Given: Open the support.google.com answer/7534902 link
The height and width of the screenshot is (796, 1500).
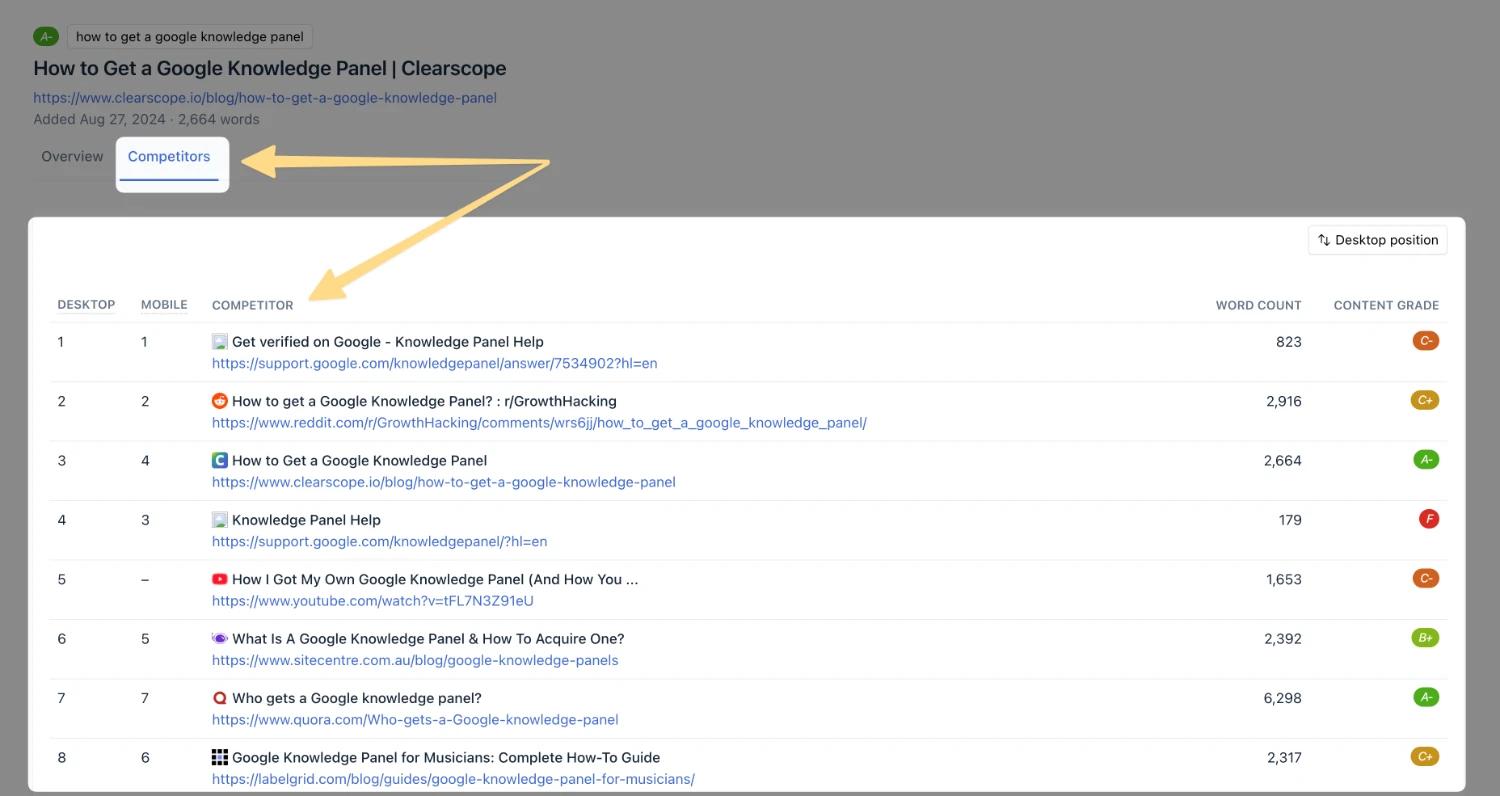Looking at the screenshot, I should 434,363.
